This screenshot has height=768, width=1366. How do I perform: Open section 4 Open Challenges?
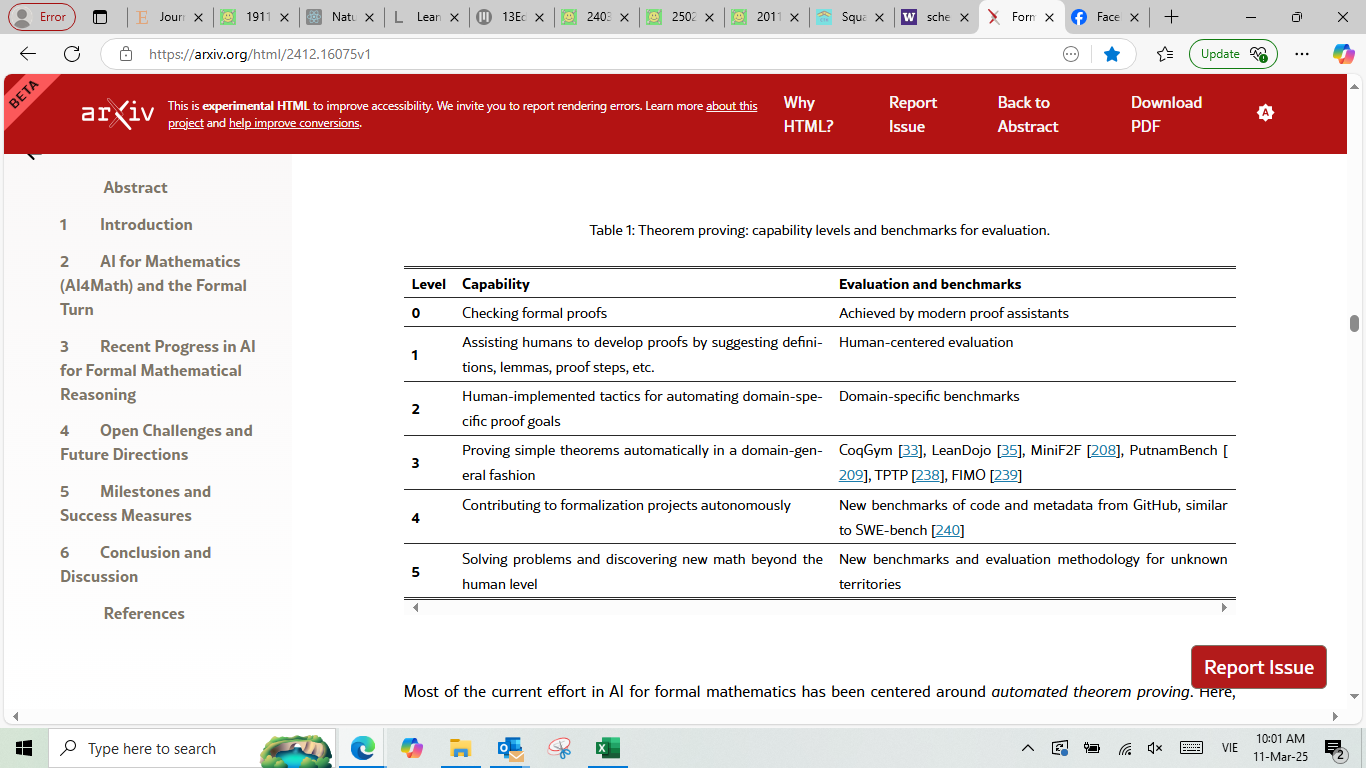coord(156,442)
